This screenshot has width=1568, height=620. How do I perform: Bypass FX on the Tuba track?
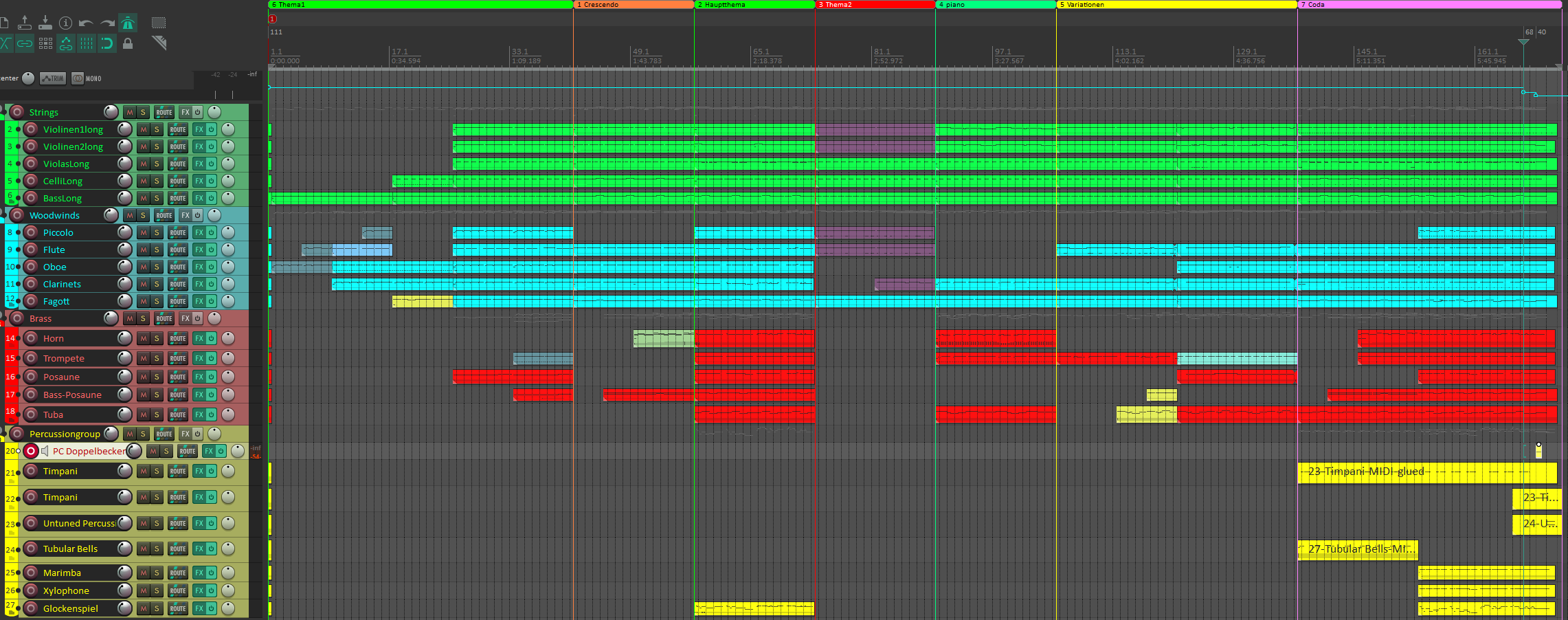click(211, 414)
